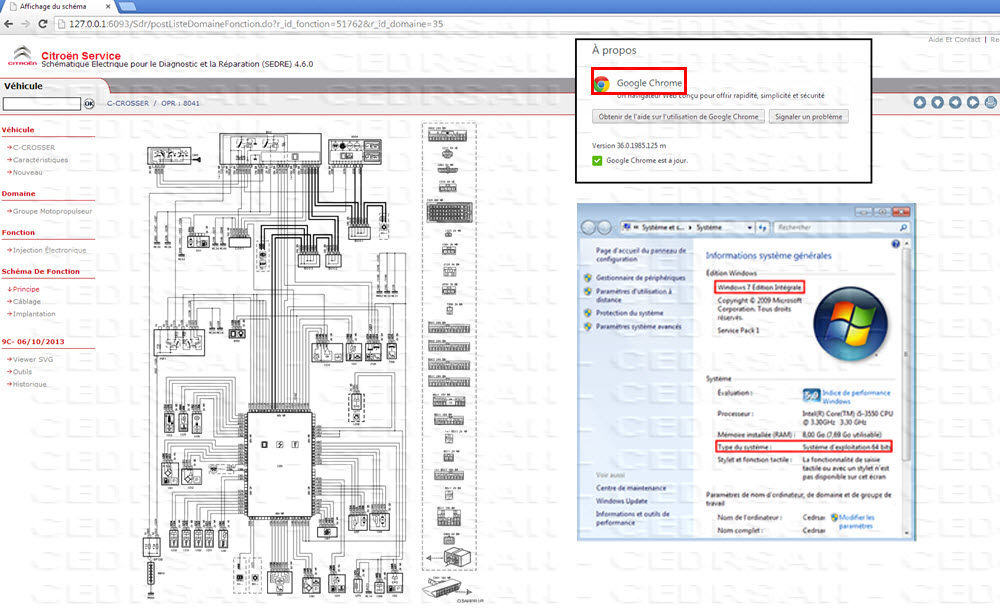This screenshot has width=1000, height=612.
Task: Open the Véhicule tab header
Action: pos(24,86)
